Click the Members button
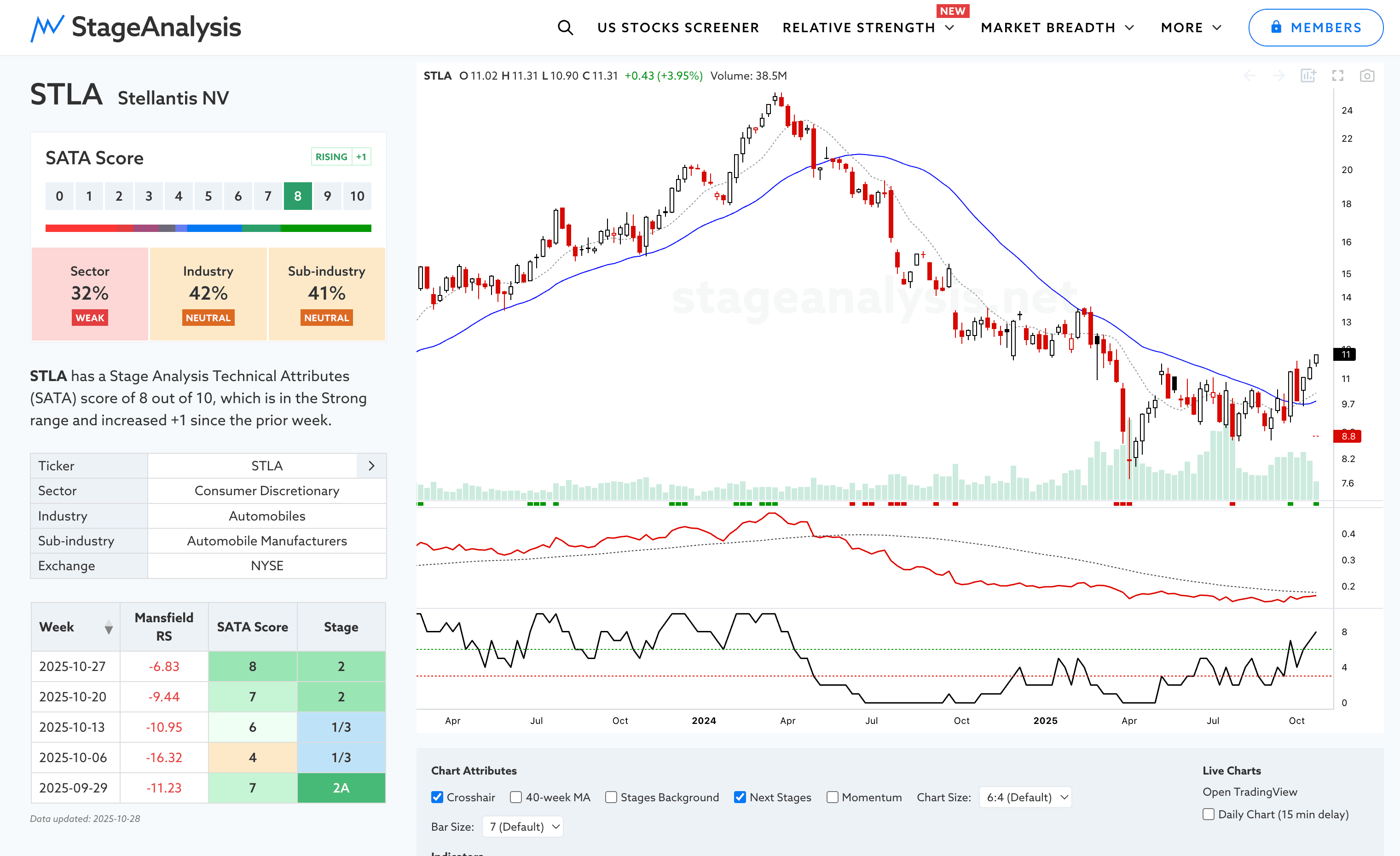1400x856 pixels. (x=1315, y=27)
